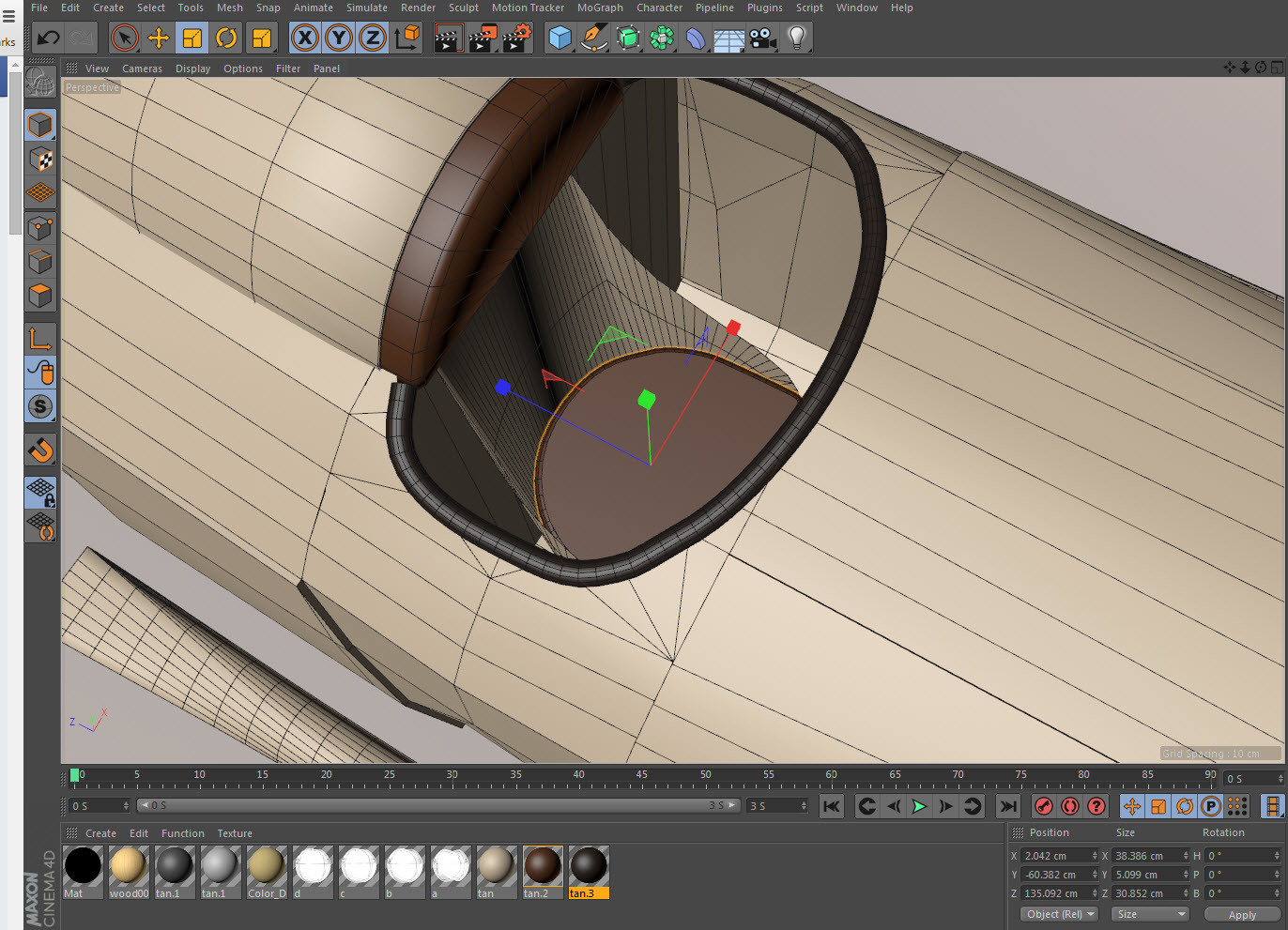Activate Workplane mode orange grid icon
Screen dimensions: 1288x930
click(x=40, y=192)
